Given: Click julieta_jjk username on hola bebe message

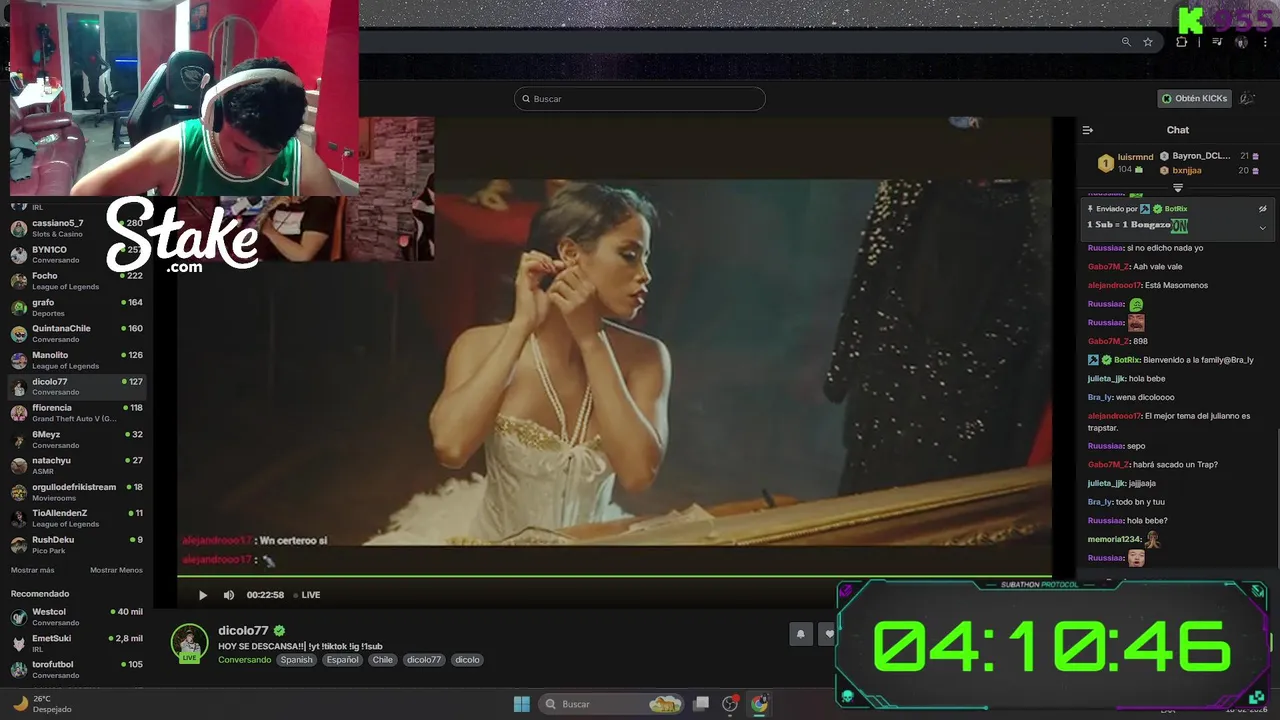Looking at the screenshot, I should [1106, 379].
